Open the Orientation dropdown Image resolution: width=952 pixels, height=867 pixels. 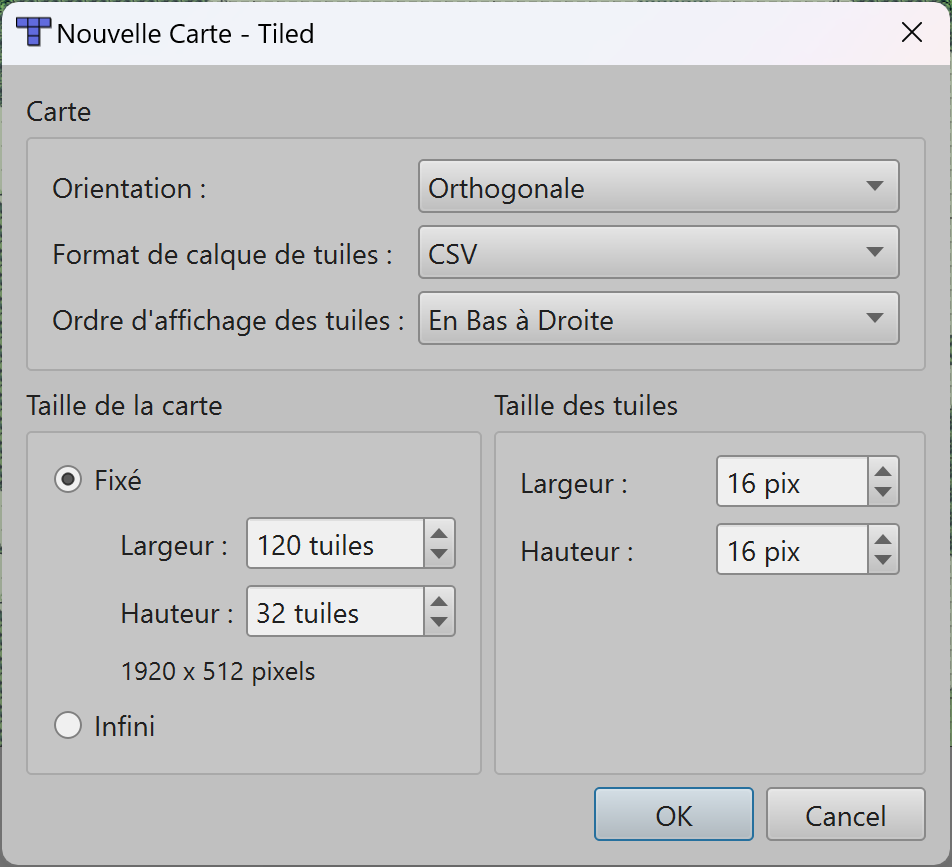coord(658,187)
